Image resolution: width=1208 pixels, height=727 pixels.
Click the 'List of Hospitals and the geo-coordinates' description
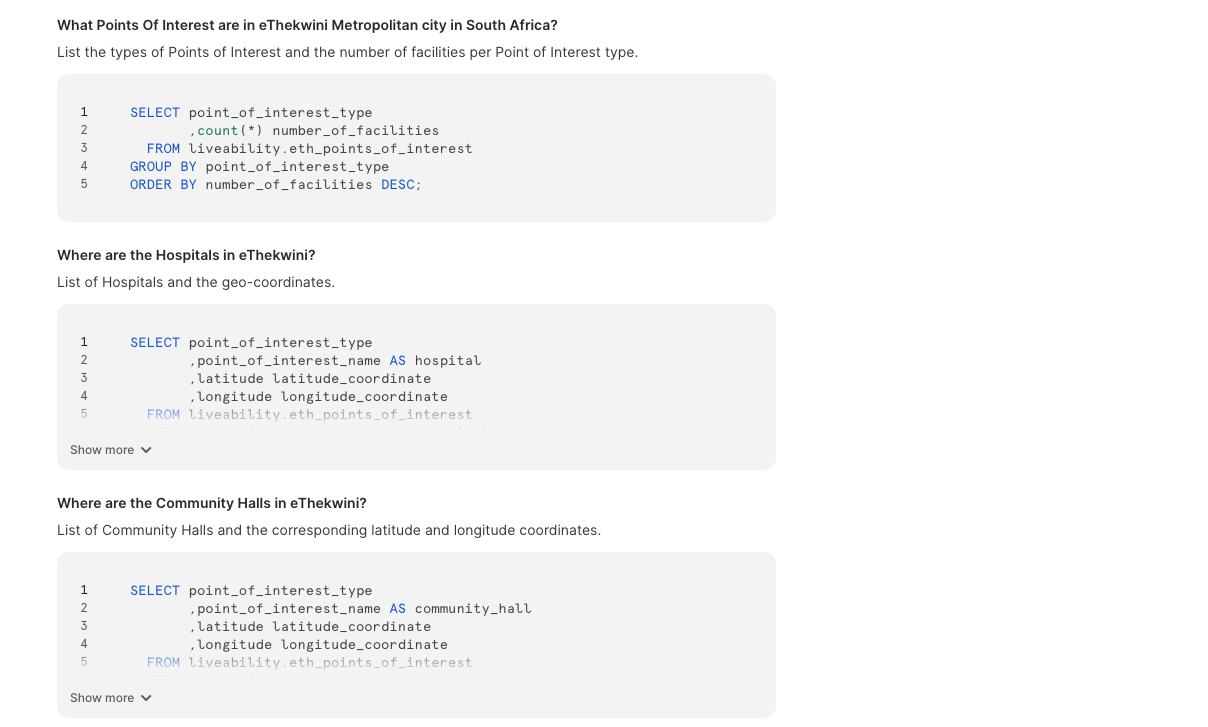click(x=196, y=282)
